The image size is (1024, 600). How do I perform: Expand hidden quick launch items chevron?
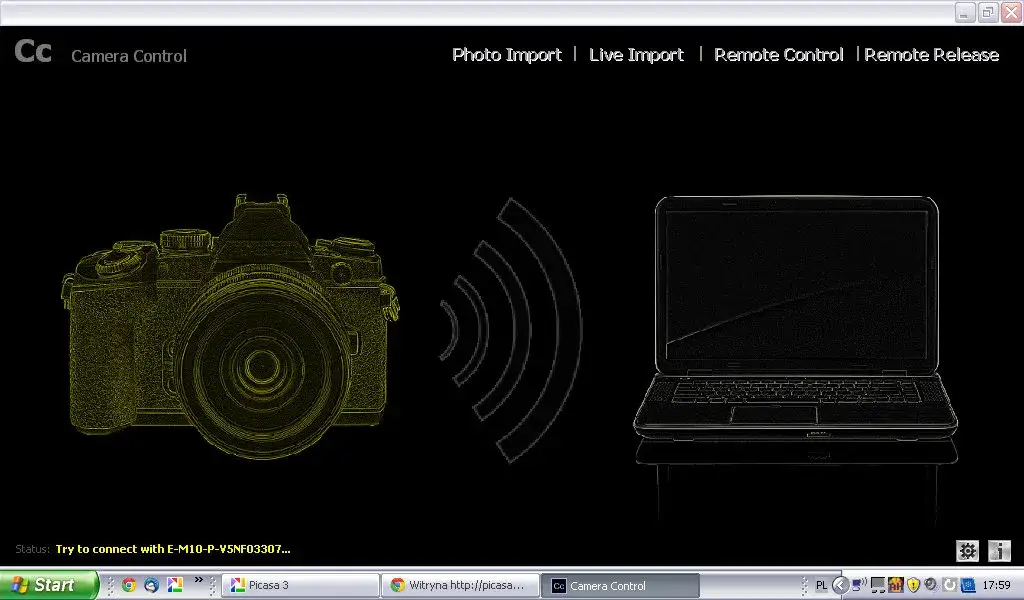coord(198,581)
